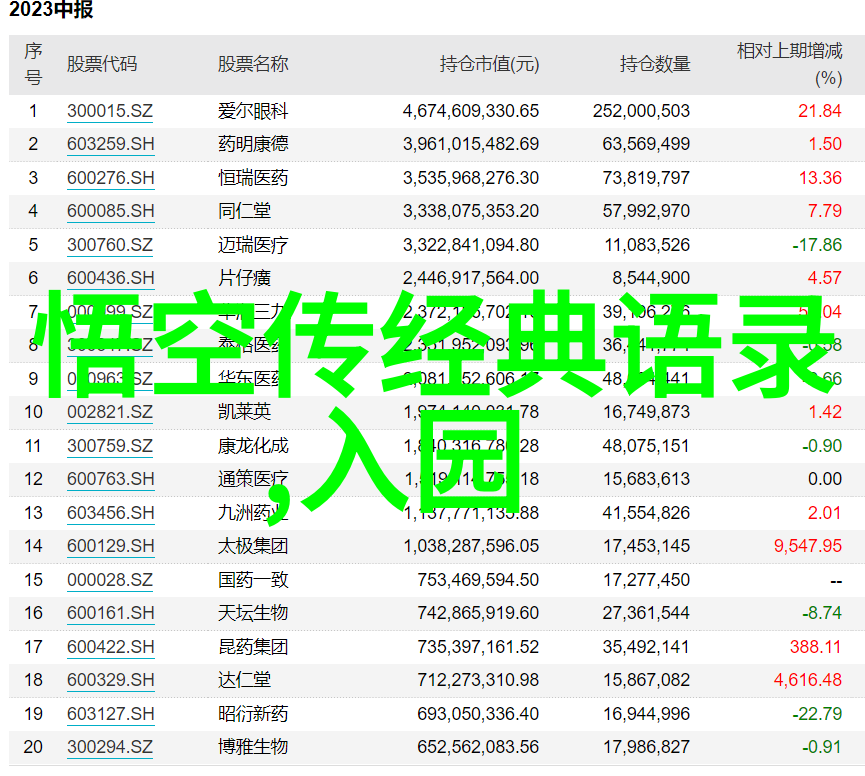The width and height of the screenshot is (865, 776).
Task: Click change value -22.79
Action: pyautogui.click(x=817, y=714)
